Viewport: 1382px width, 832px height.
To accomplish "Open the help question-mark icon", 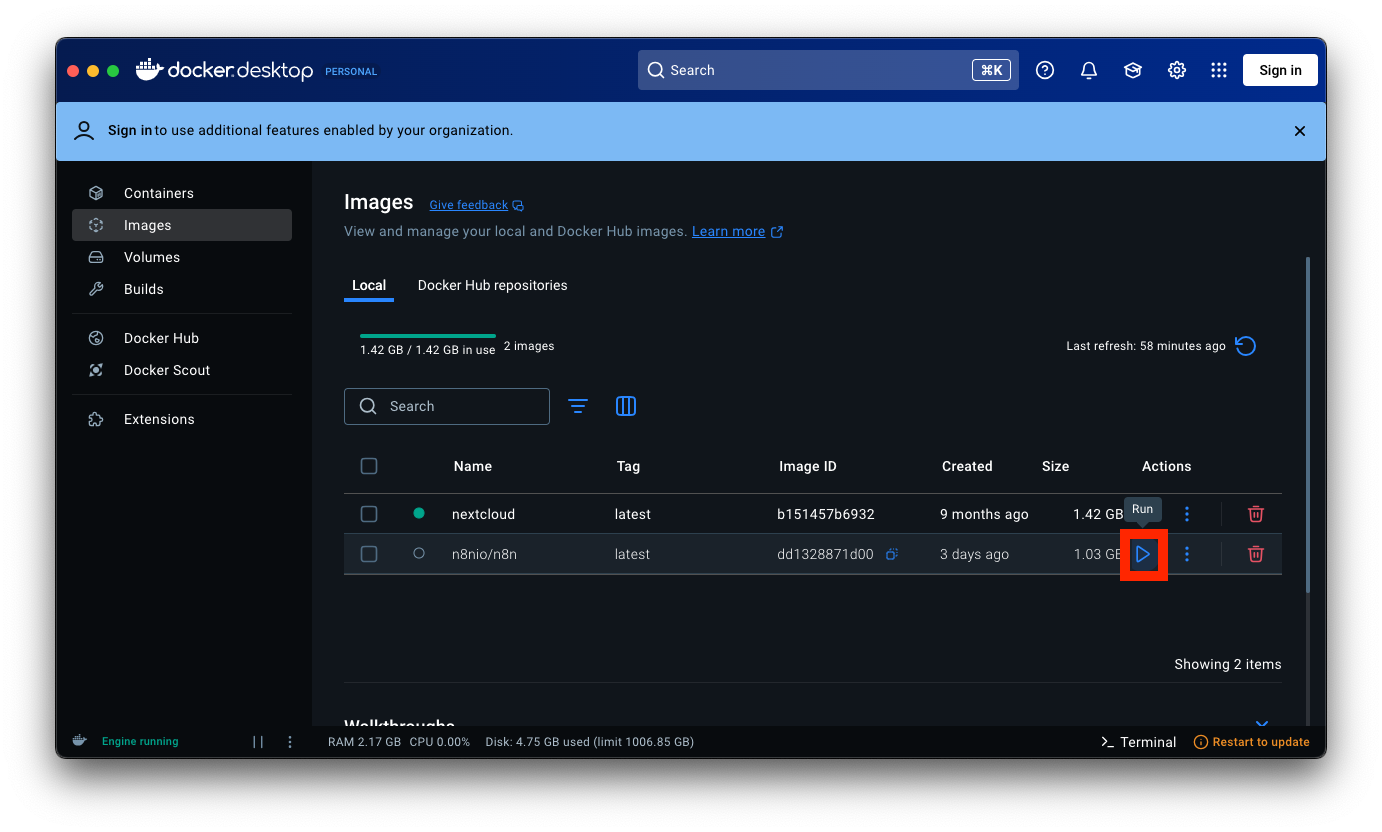I will pyautogui.click(x=1045, y=70).
